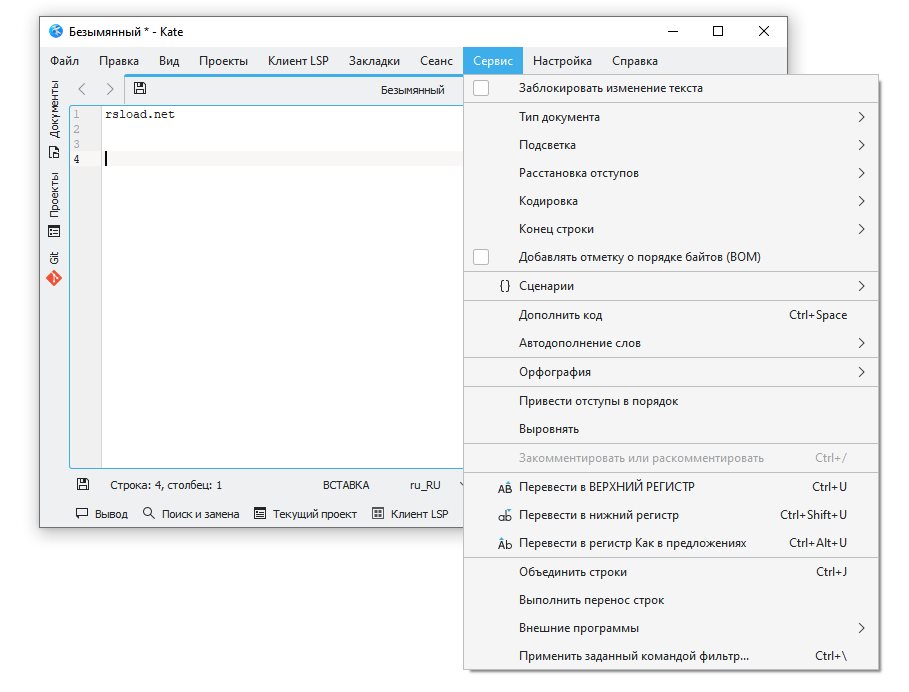Viewport: 909px width, 692px height.
Task: Open the Проекты menu in menu bar
Action: pos(223,61)
